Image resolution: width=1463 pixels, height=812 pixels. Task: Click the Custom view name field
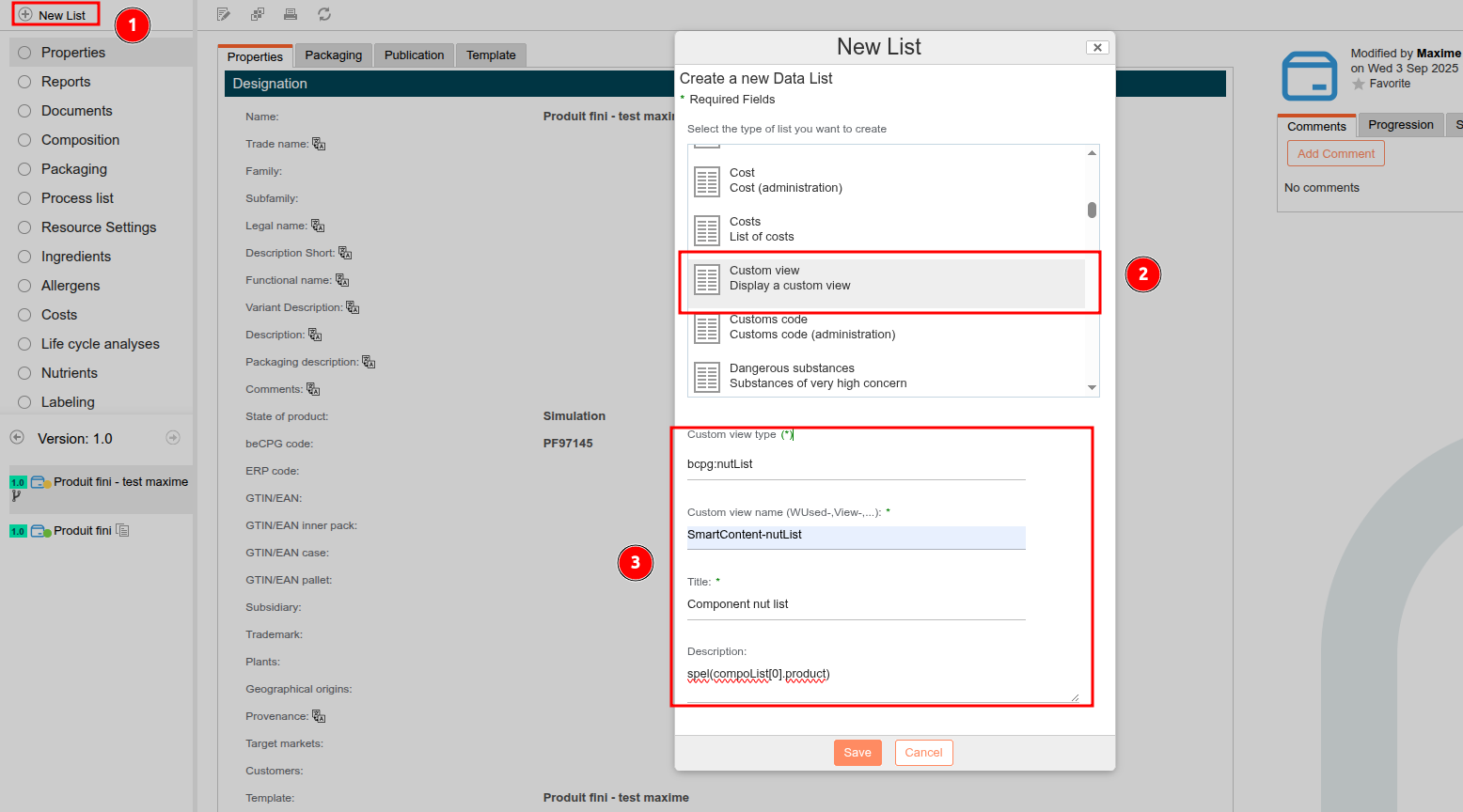(x=856, y=537)
